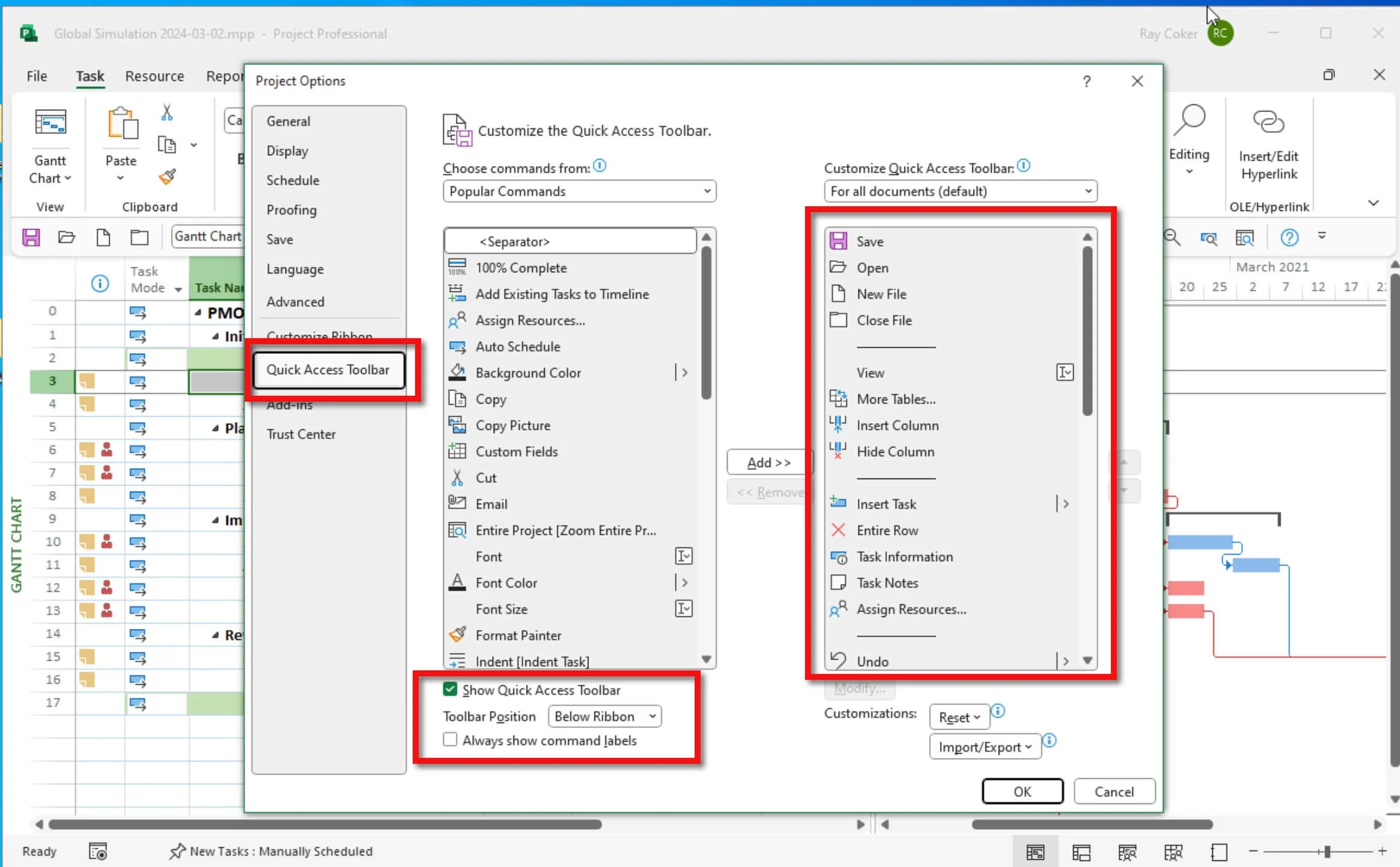Viewport: 1400px width, 867px height.
Task: Click the Paste clipboard icon
Action: tap(122, 122)
